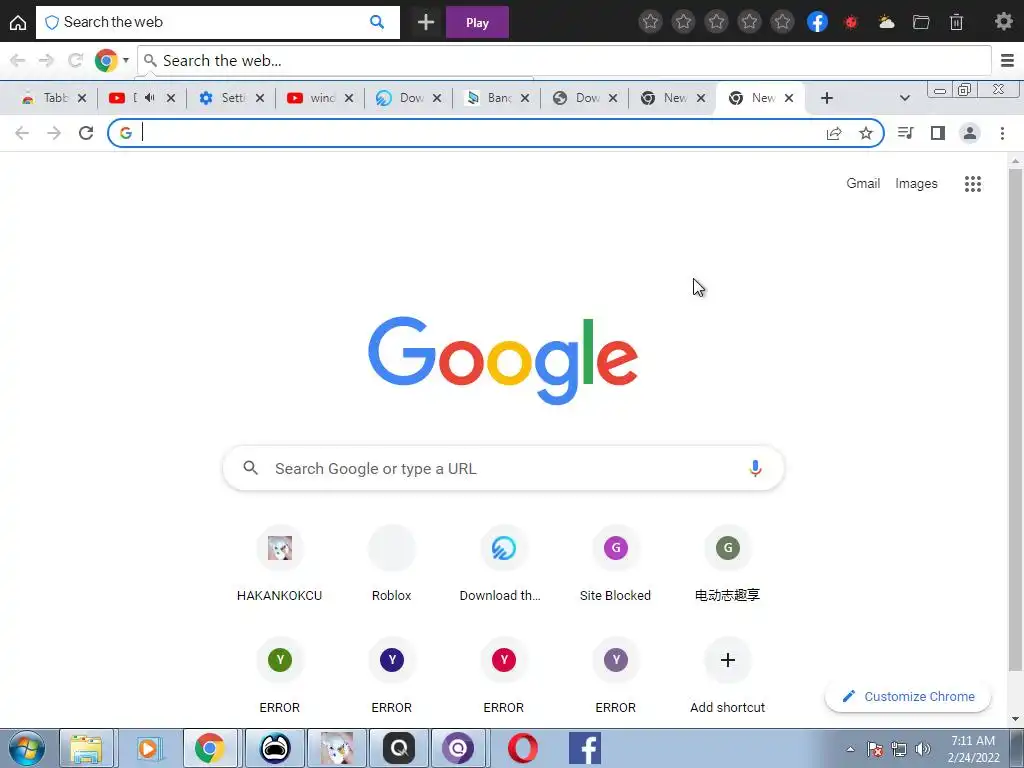This screenshot has width=1024, height=768.
Task: Open the HAKANKOKCU shortcut
Action: pos(280,564)
